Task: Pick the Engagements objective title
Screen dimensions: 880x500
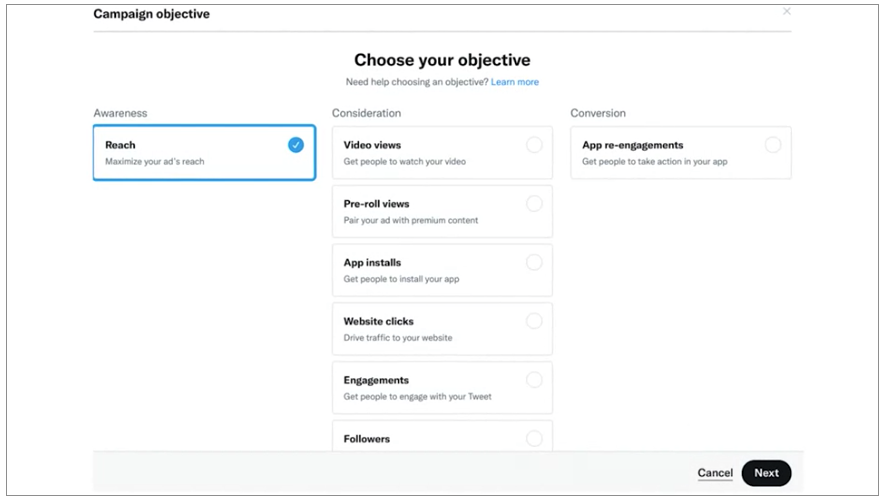Action: tap(376, 380)
